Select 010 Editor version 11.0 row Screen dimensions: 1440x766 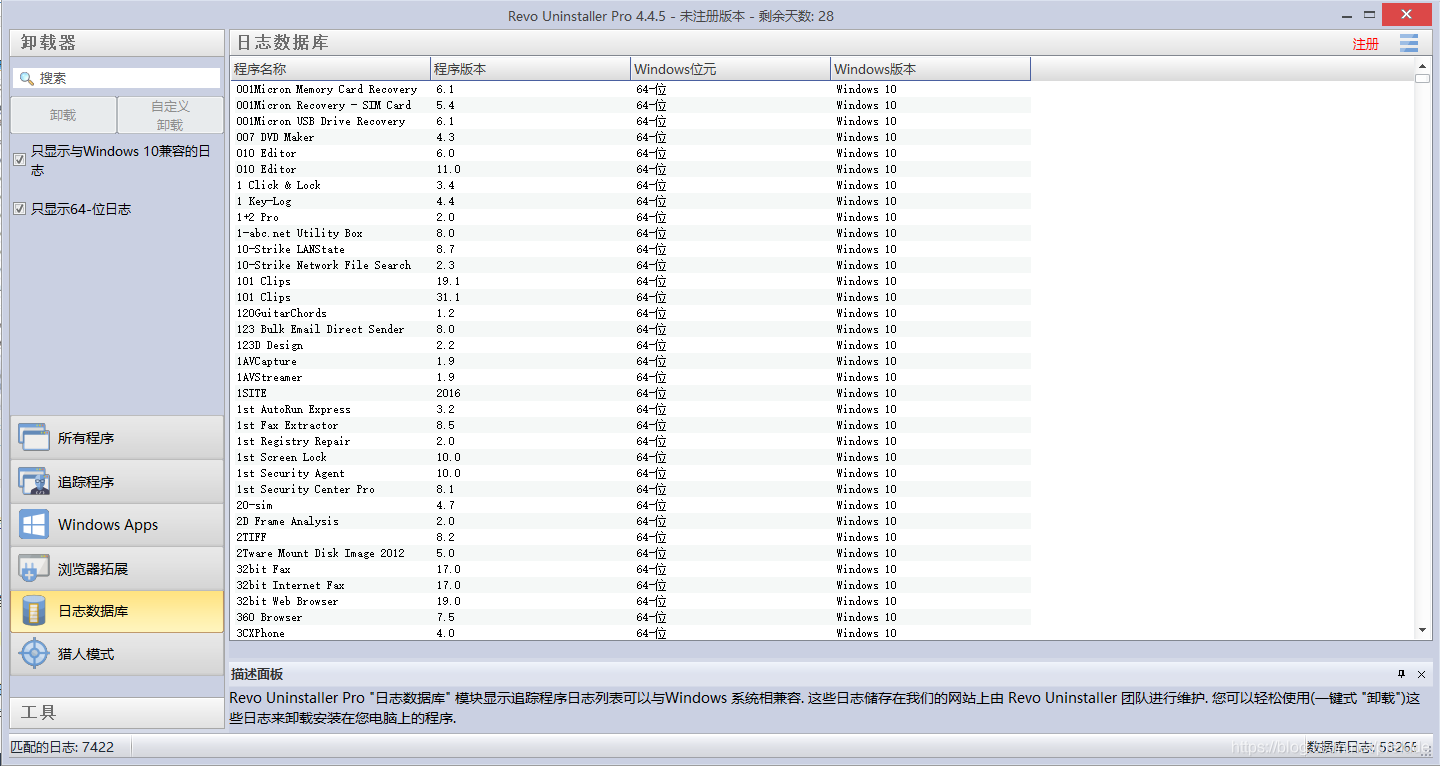630,169
